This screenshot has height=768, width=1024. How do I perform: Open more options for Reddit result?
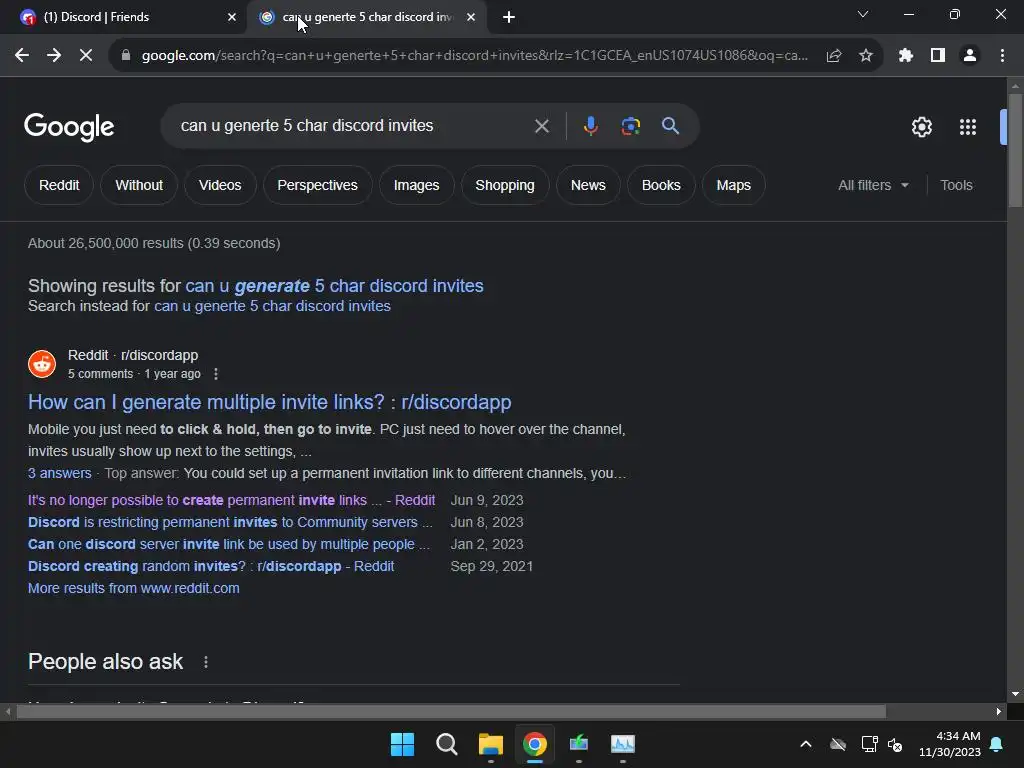(x=216, y=374)
